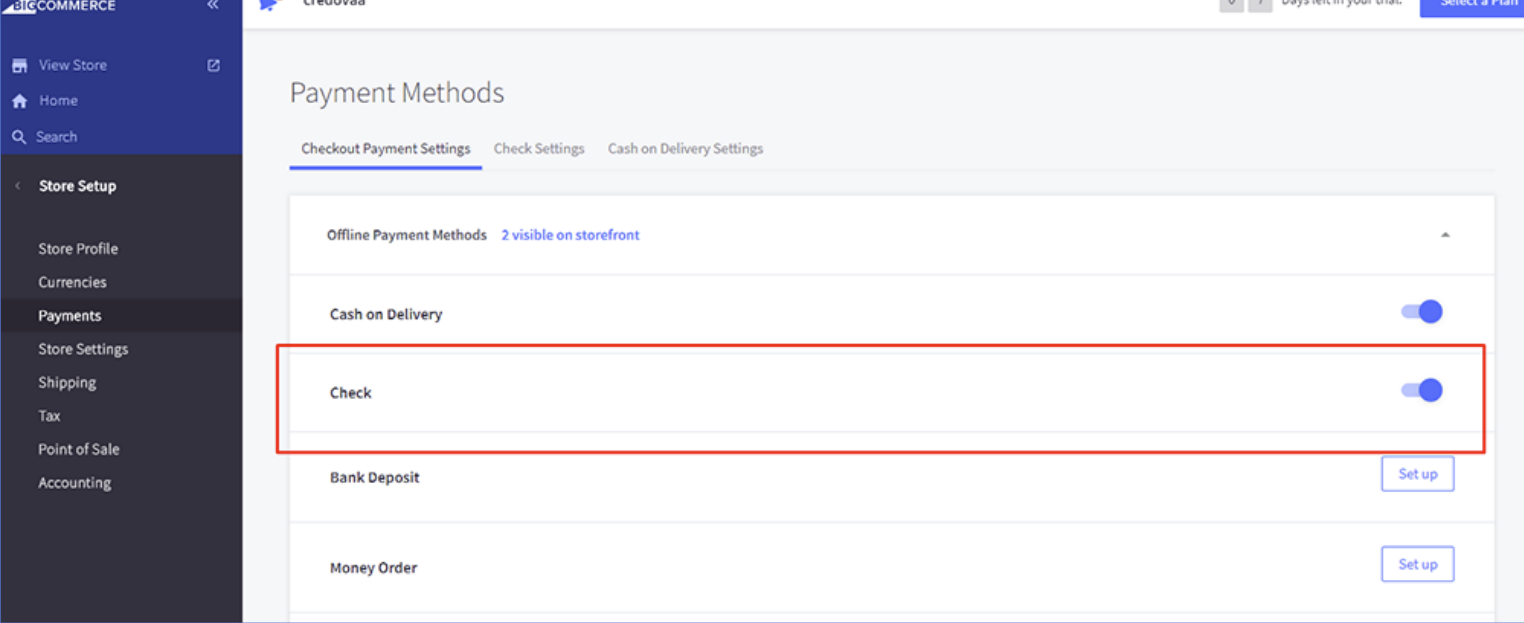Click the Search magnifier icon
This screenshot has height=623, width=1524.
pos(19,137)
